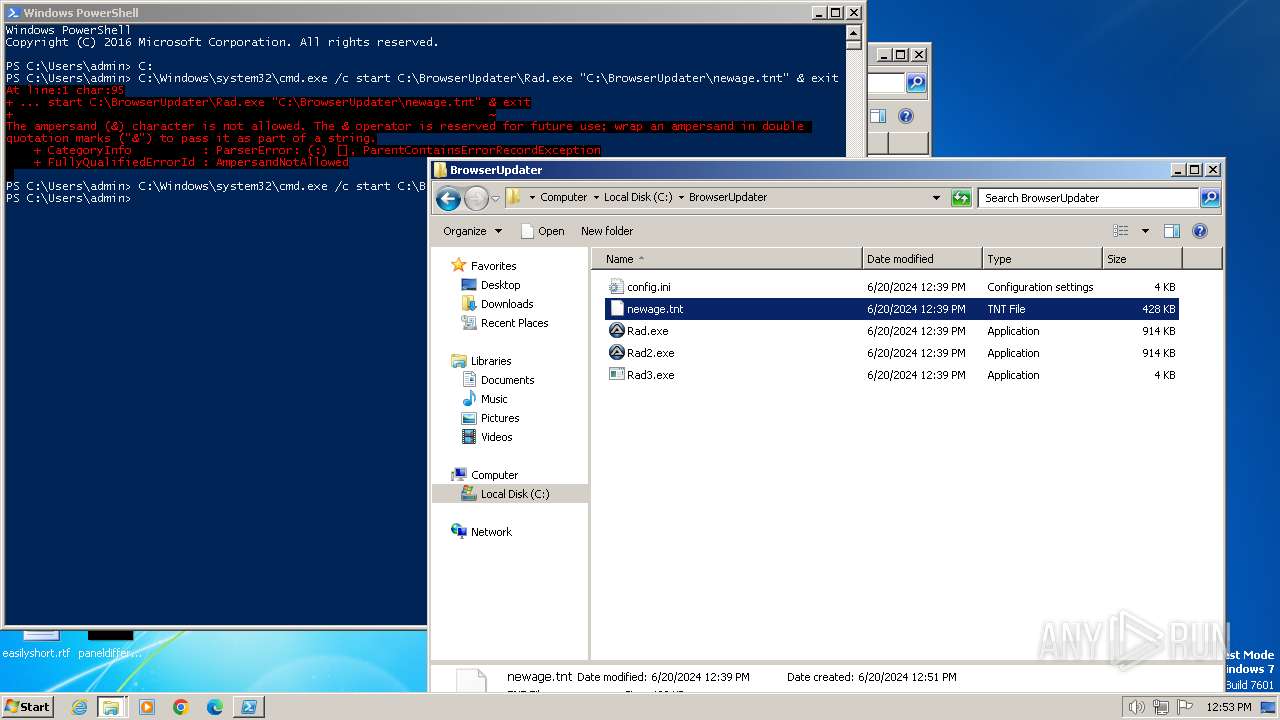Click the PowerShell title bar icon
This screenshot has width=1280, height=720.
[x=13, y=13]
